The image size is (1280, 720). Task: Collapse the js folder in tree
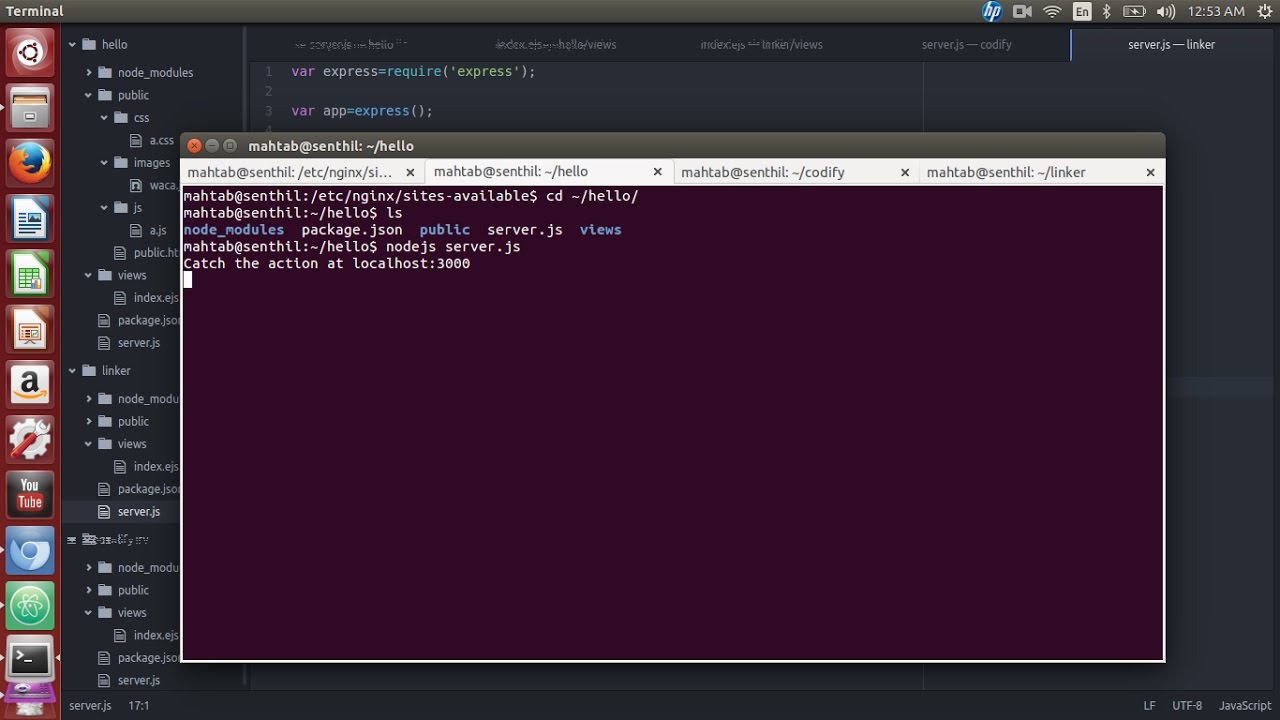pyautogui.click(x=104, y=208)
